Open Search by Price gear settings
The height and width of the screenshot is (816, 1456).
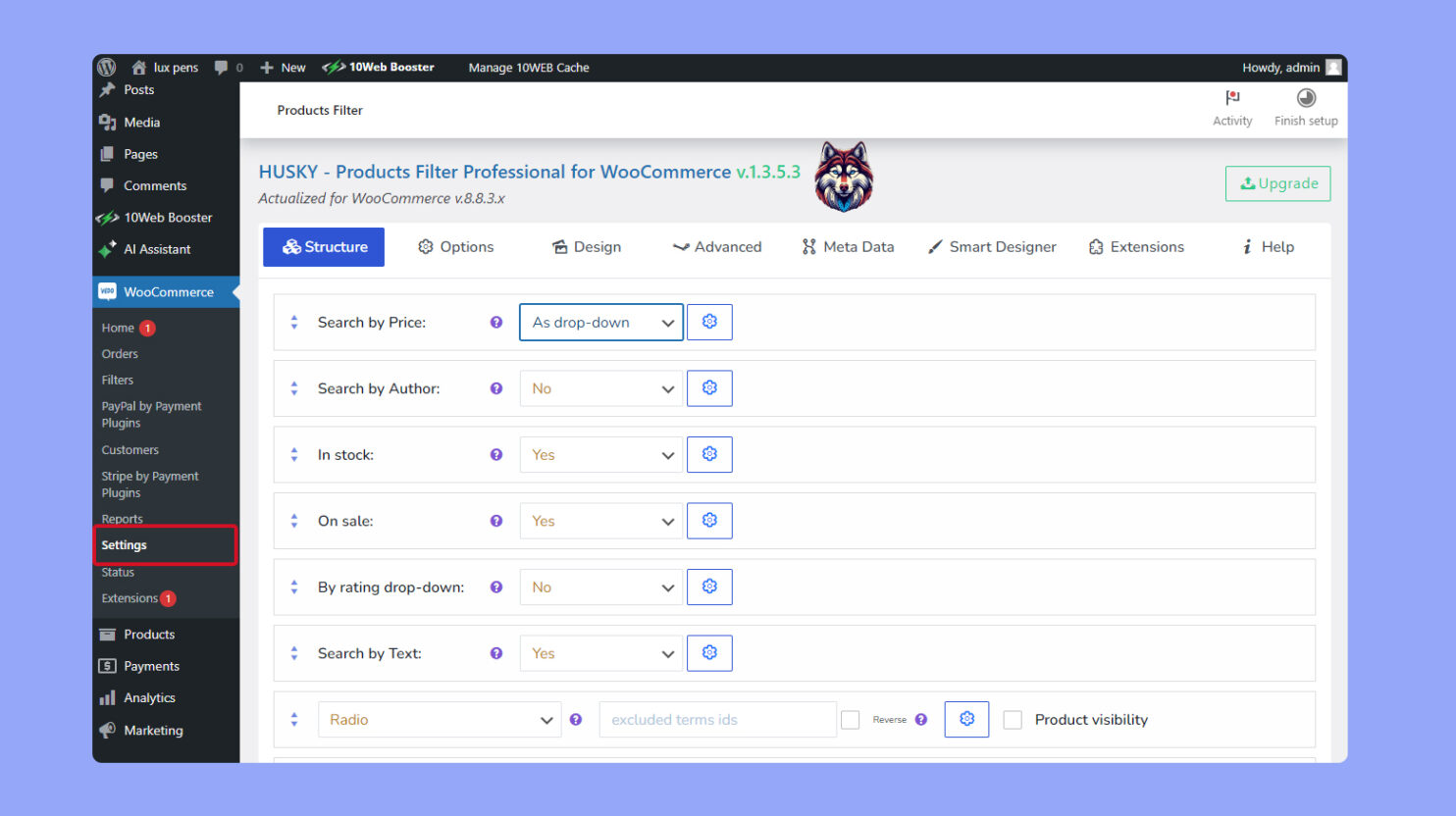point(709,322)
